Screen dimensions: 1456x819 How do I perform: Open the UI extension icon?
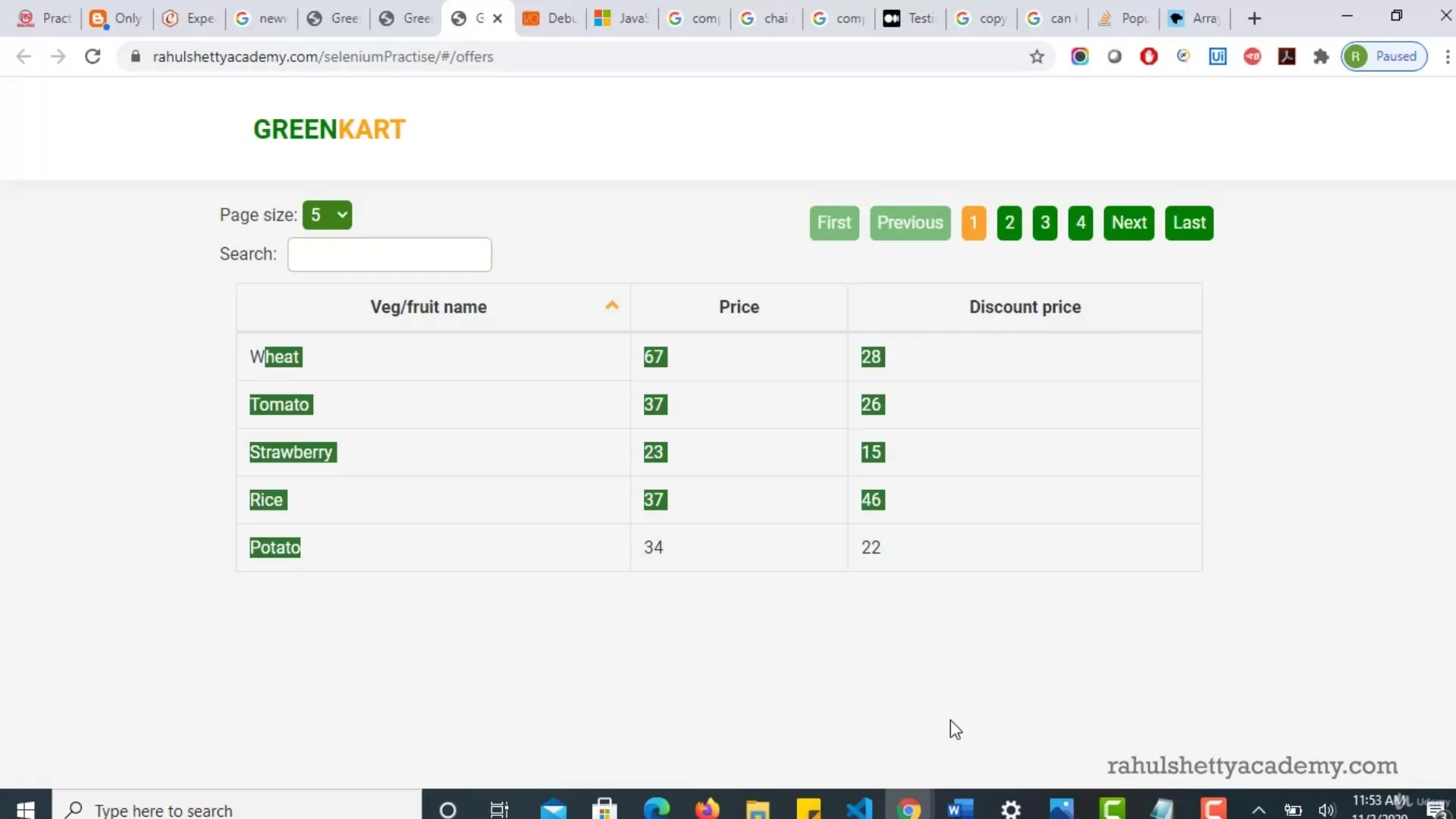[1217, 56]
